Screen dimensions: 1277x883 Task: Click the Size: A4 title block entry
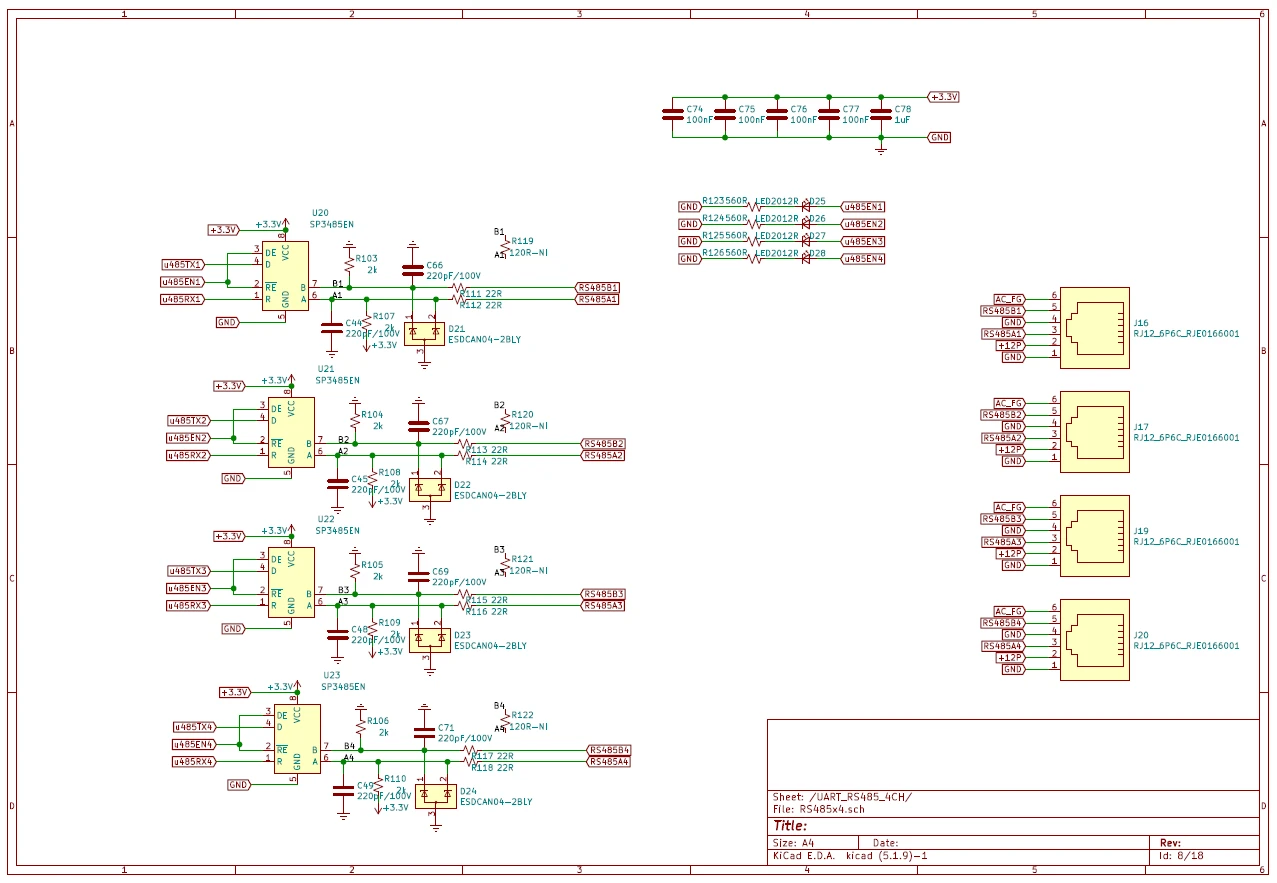point(794,843)
